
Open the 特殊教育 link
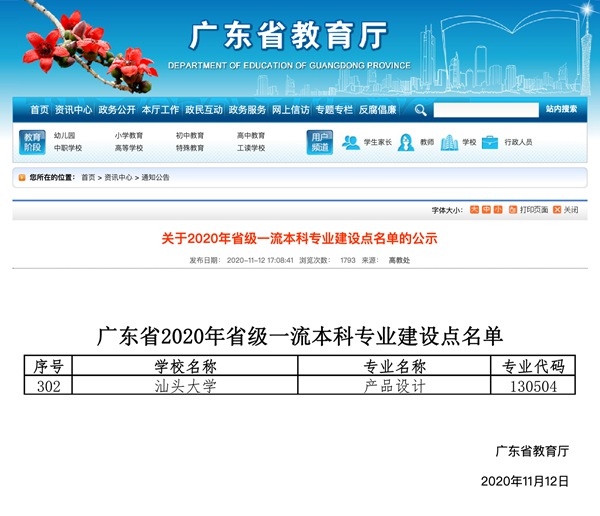point(190,148)
